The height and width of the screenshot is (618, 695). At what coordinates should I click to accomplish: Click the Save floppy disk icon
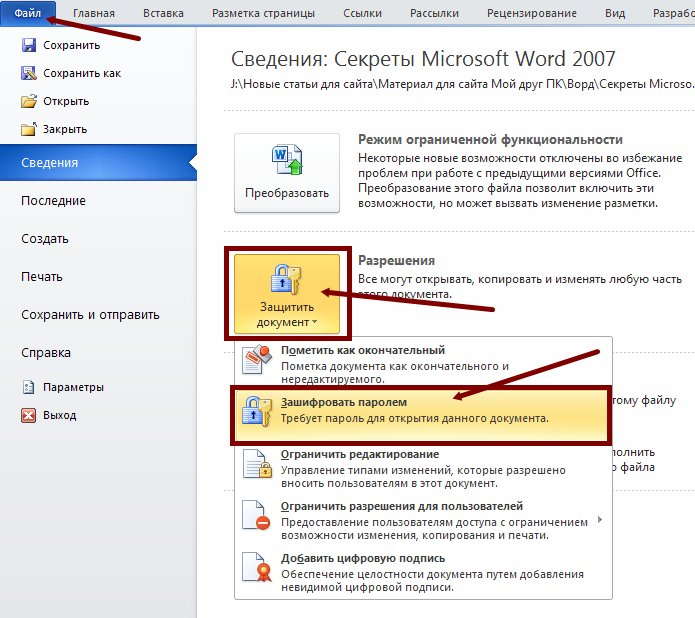pos(29,45)
